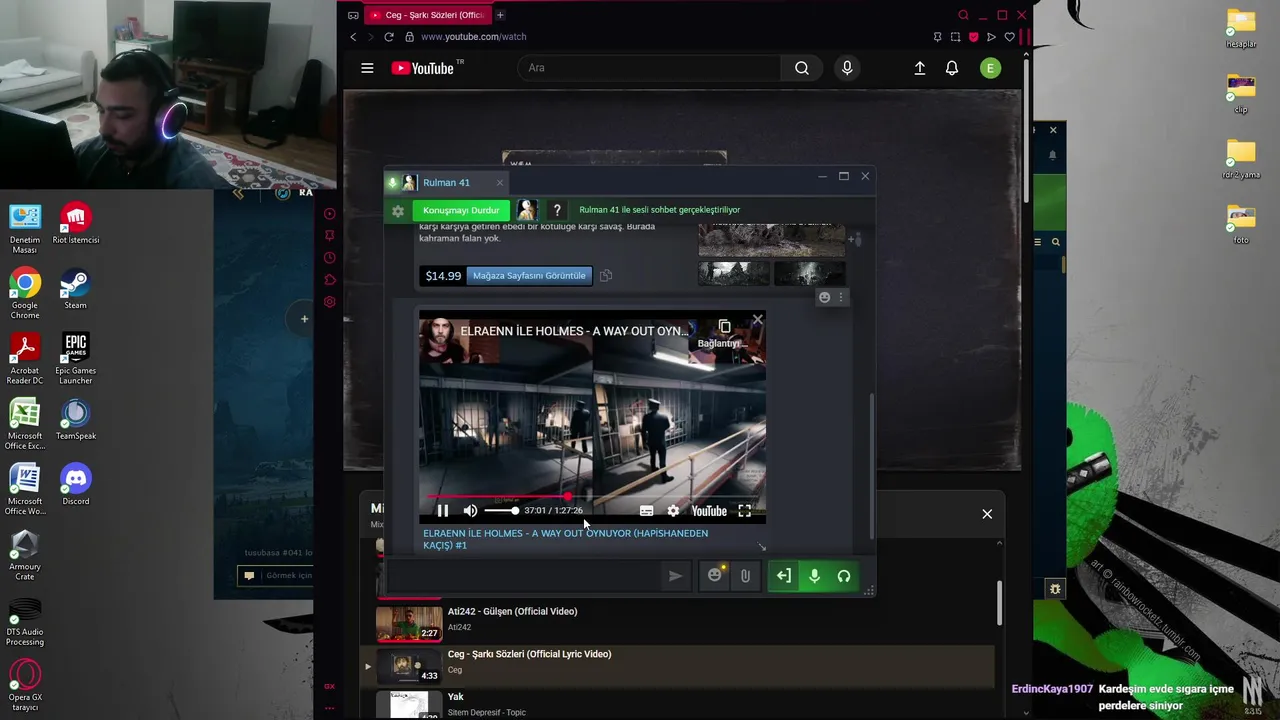The image size is (1280, 720).
Task: Open embedded video player settings gear
Action: (673, 511)
